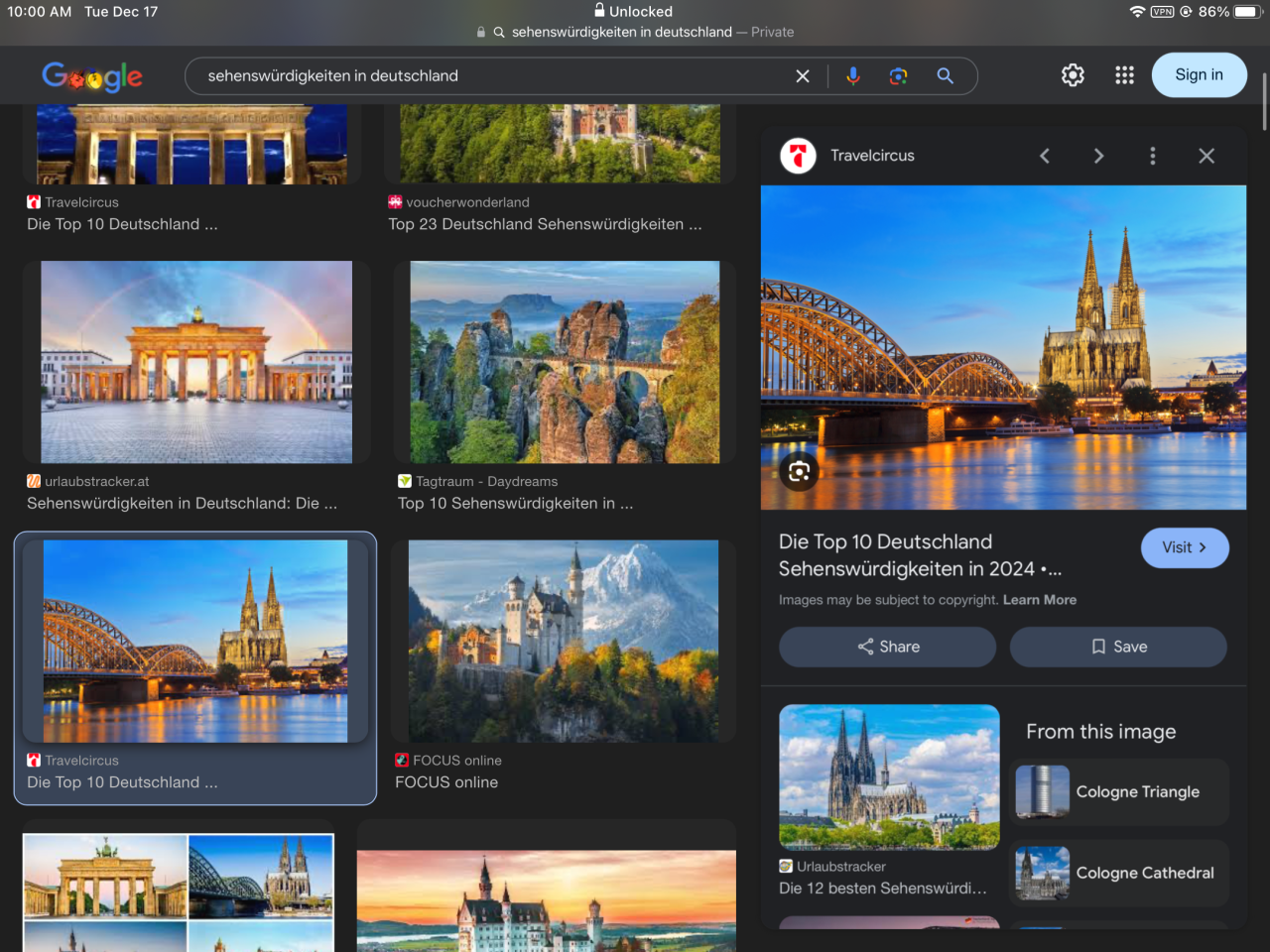Open Google Lens camera search icon
This screenshot has height=952, width=1270.
[898, 76]
